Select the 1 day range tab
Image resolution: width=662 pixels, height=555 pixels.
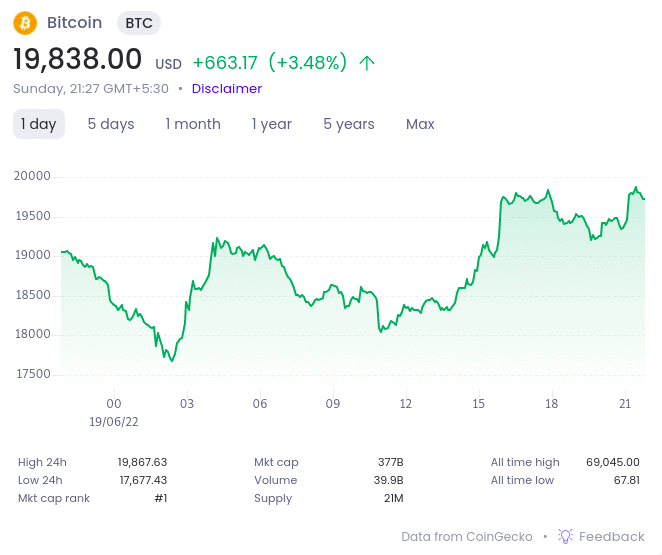click(39, 124)
